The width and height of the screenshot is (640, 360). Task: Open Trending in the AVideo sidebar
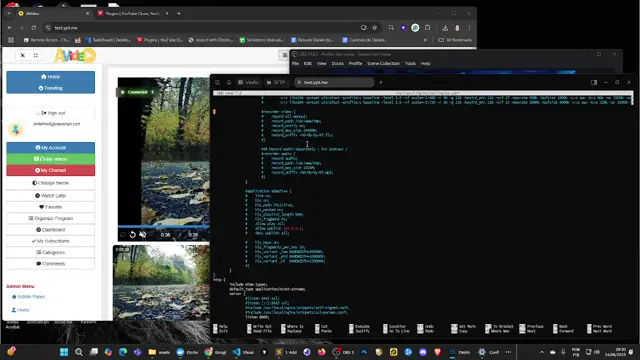click(51, 88)
